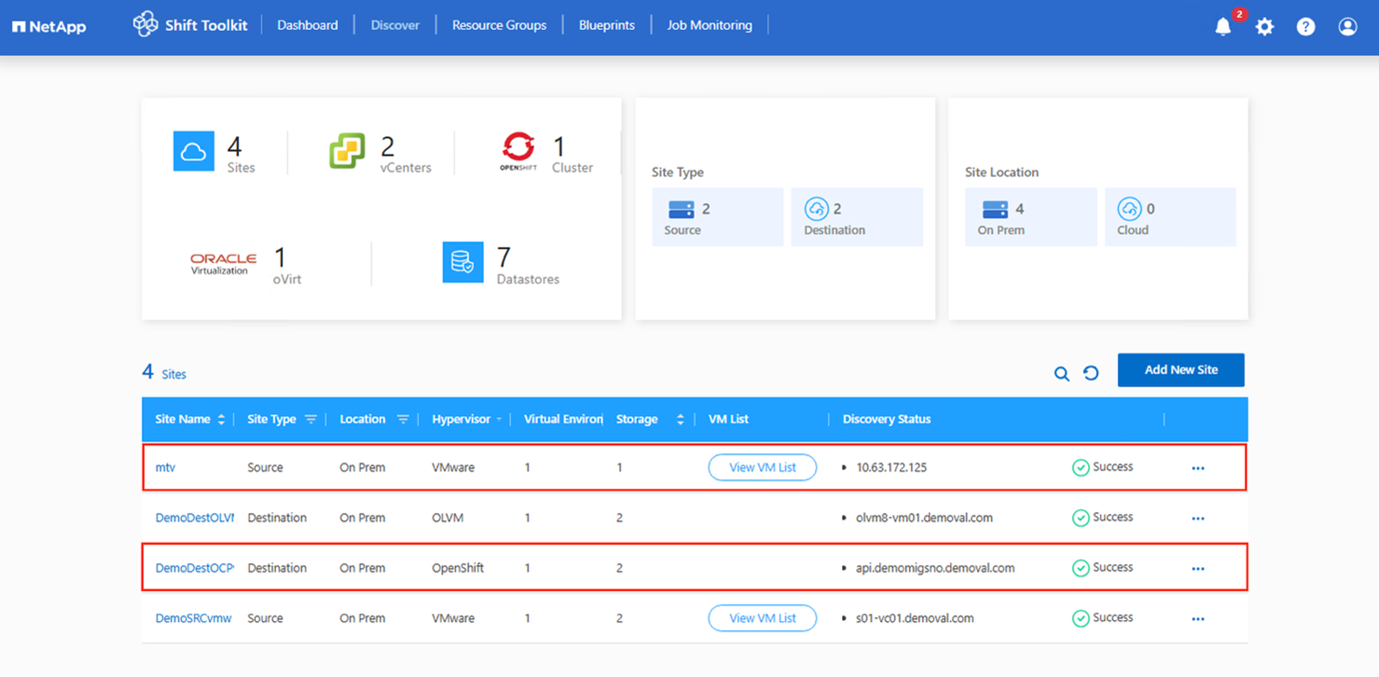The width and height of the screenshot is (1379, 677).
Task: Refresh the sites list icon
Action: coord(1091,373)
